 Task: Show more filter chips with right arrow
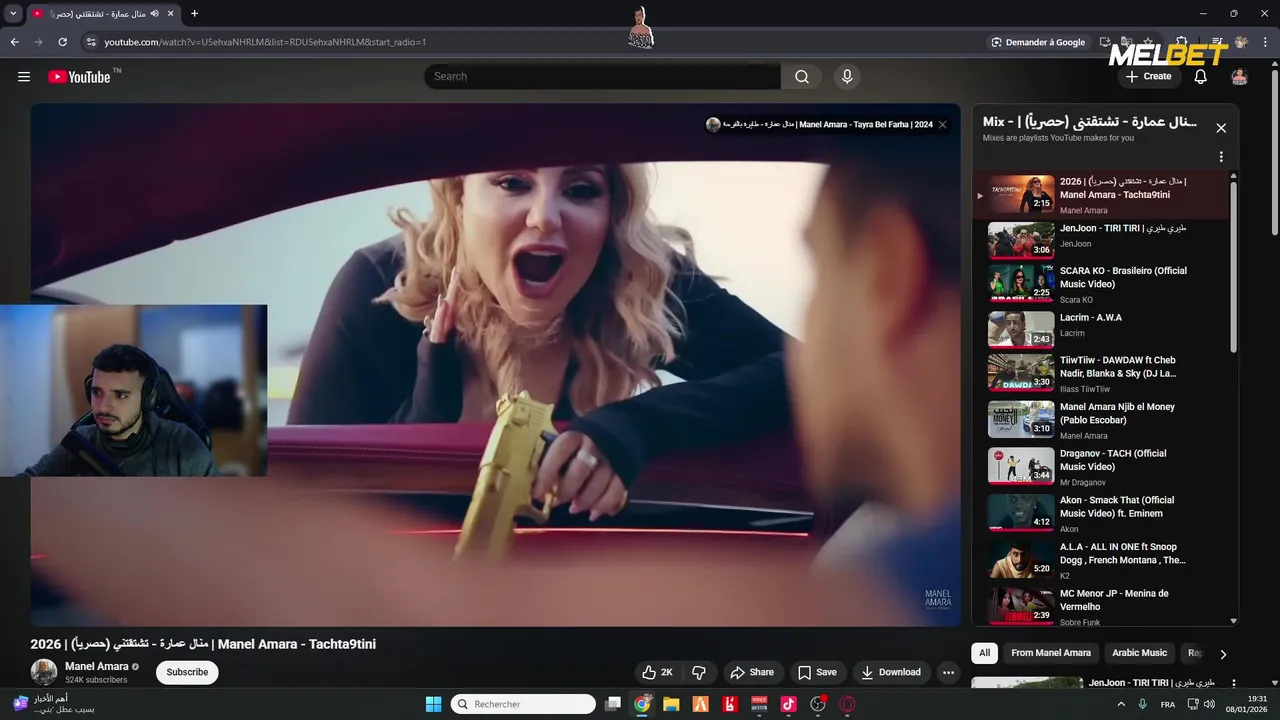1222,654
